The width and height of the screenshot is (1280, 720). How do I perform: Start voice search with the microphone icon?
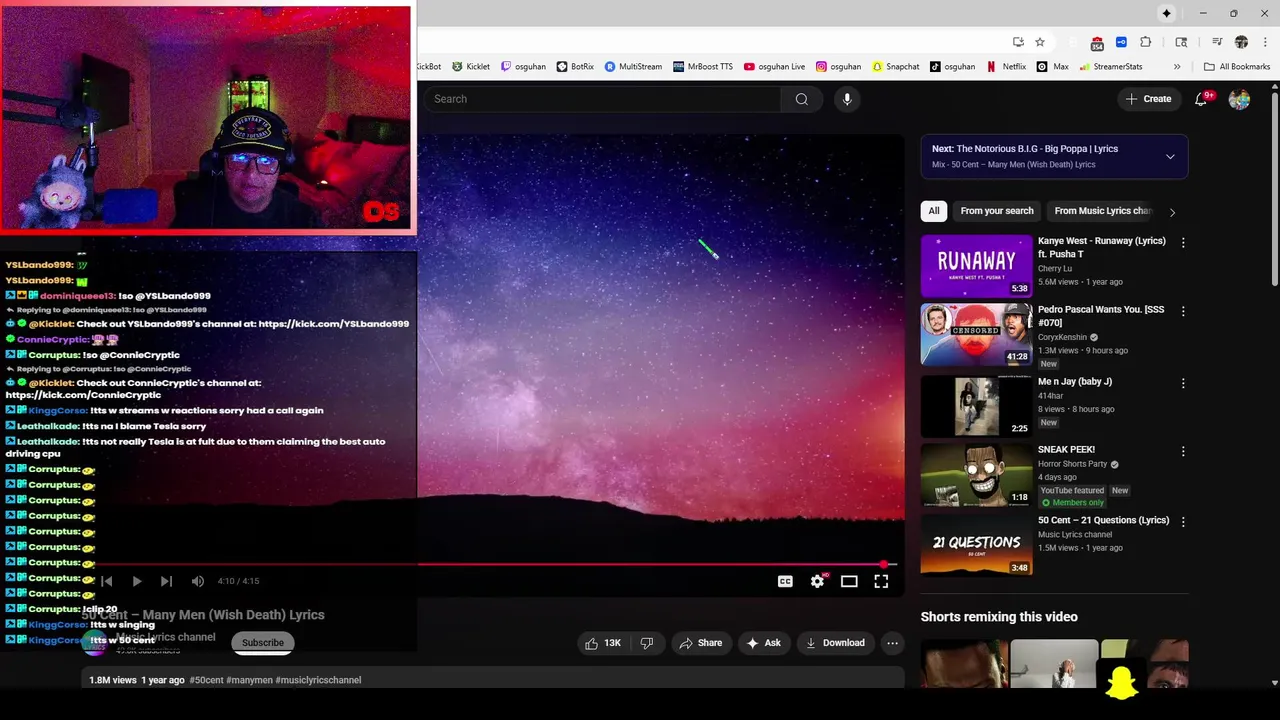pos(847,99)
